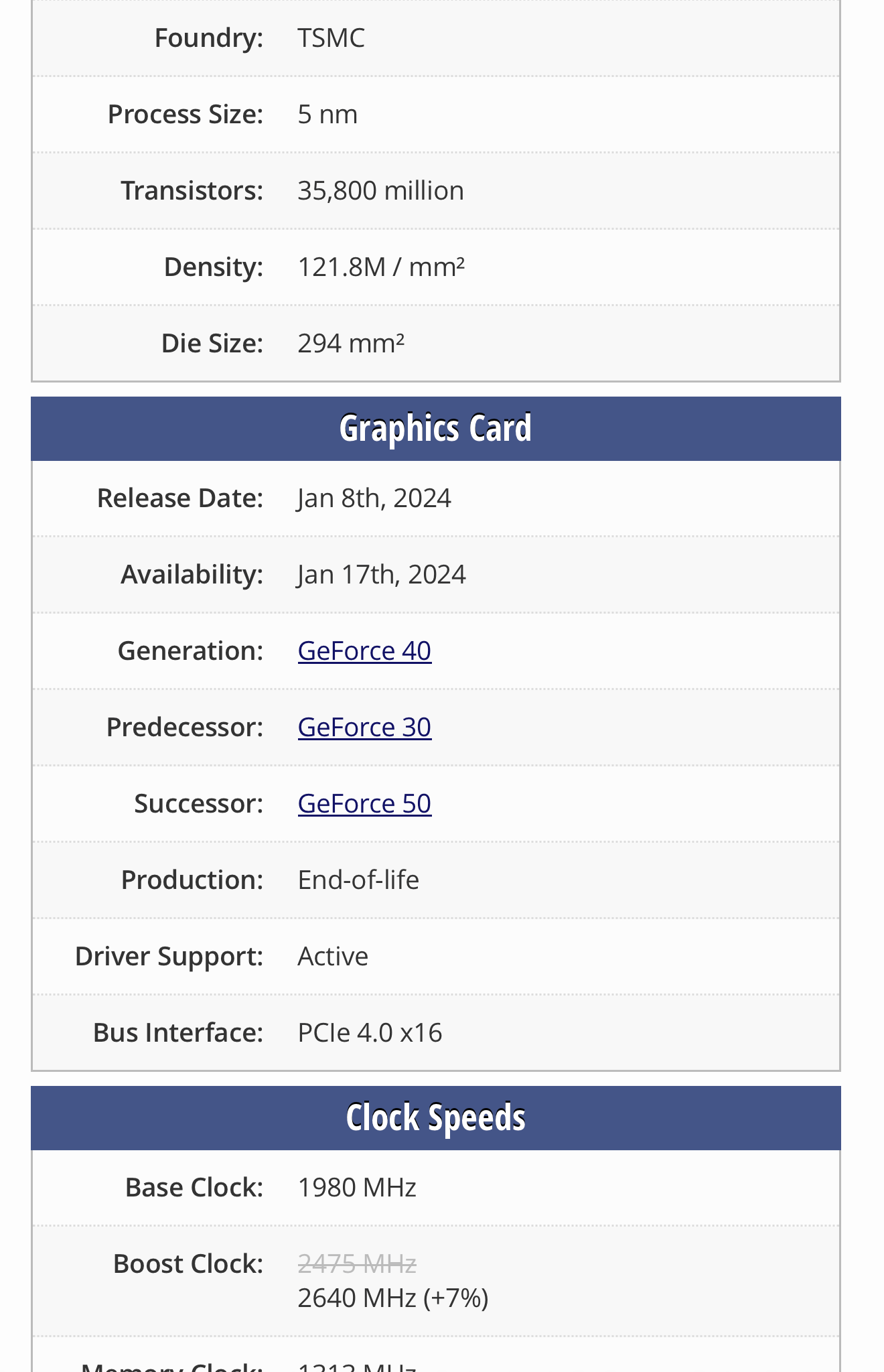Open the GeForce 50 successor link
Viewport: 884px width, 1372px height.
[364, 803]
